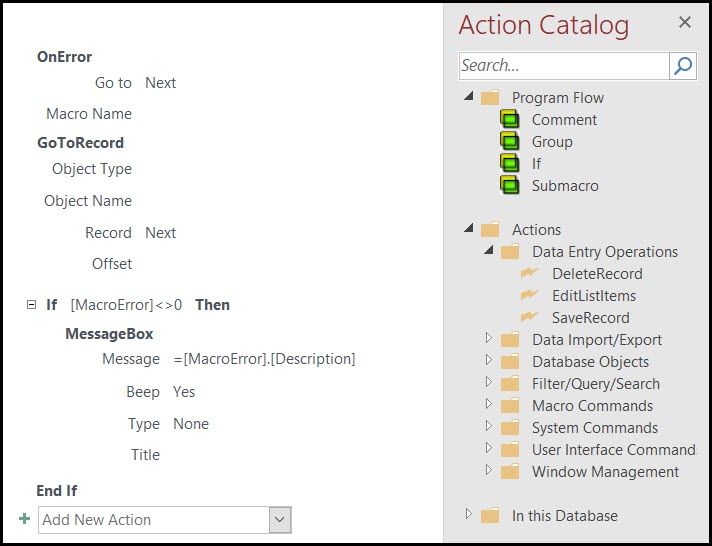Close the Action Catalog pane
The image size is (712, 546).
point(685,22)
